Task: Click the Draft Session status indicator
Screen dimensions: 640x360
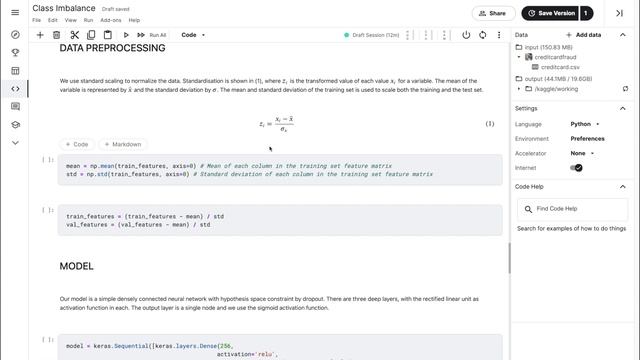Action: pyautogui.click(x=371, y=35)
